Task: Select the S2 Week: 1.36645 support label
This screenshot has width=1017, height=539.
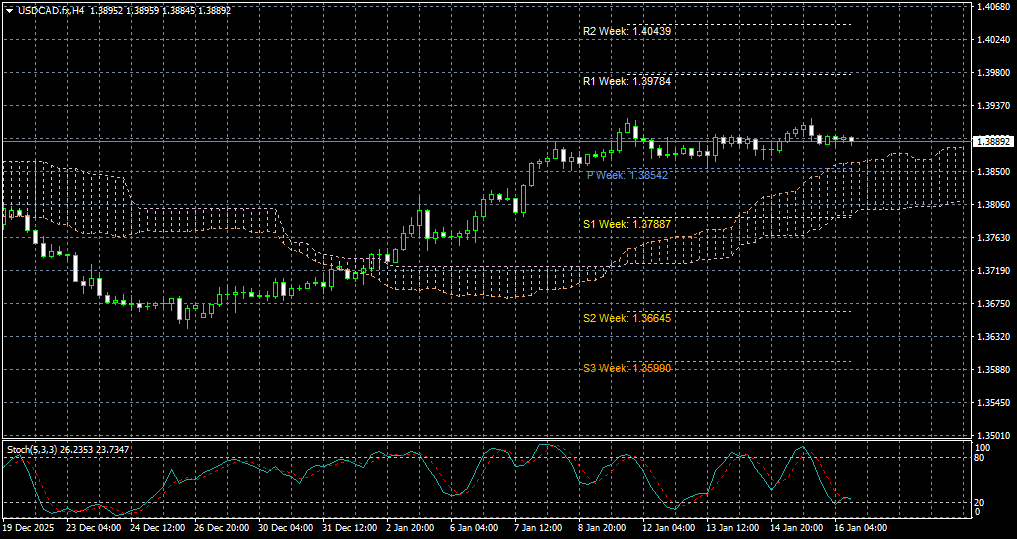Action: coord(627,318)
